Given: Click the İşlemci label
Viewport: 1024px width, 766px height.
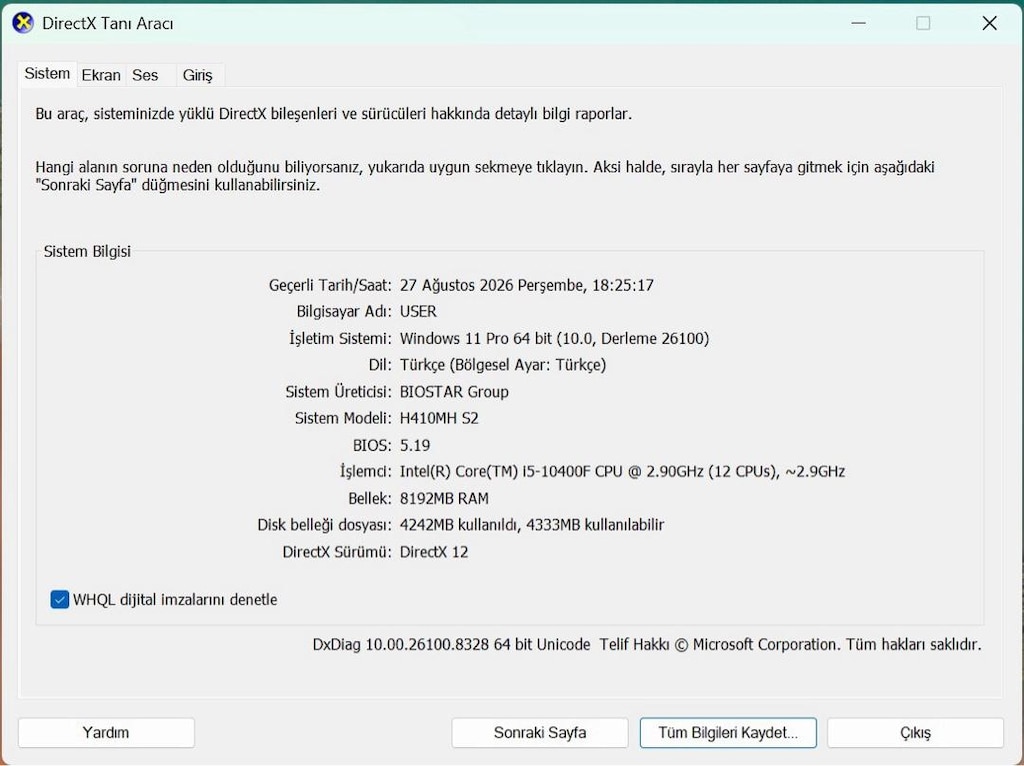Looking at the screenshot, I should pos(365,471).
